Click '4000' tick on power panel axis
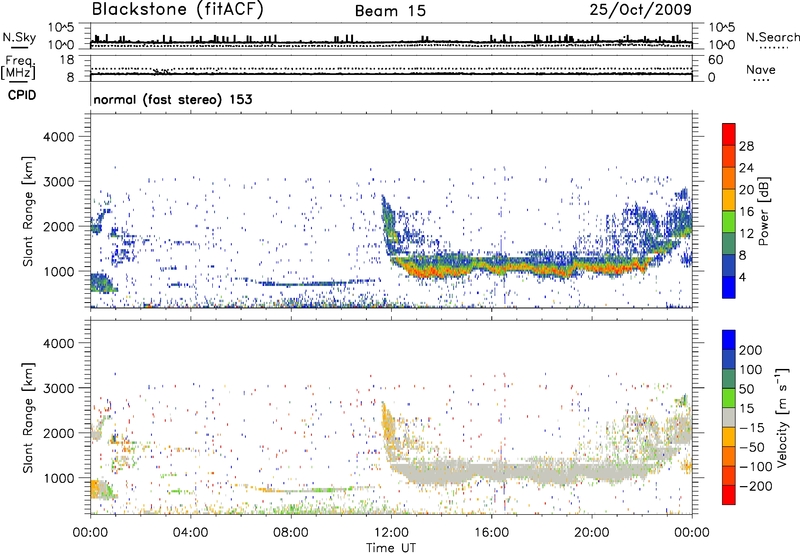This screenshot has width=800, height=554. point(59,137)
